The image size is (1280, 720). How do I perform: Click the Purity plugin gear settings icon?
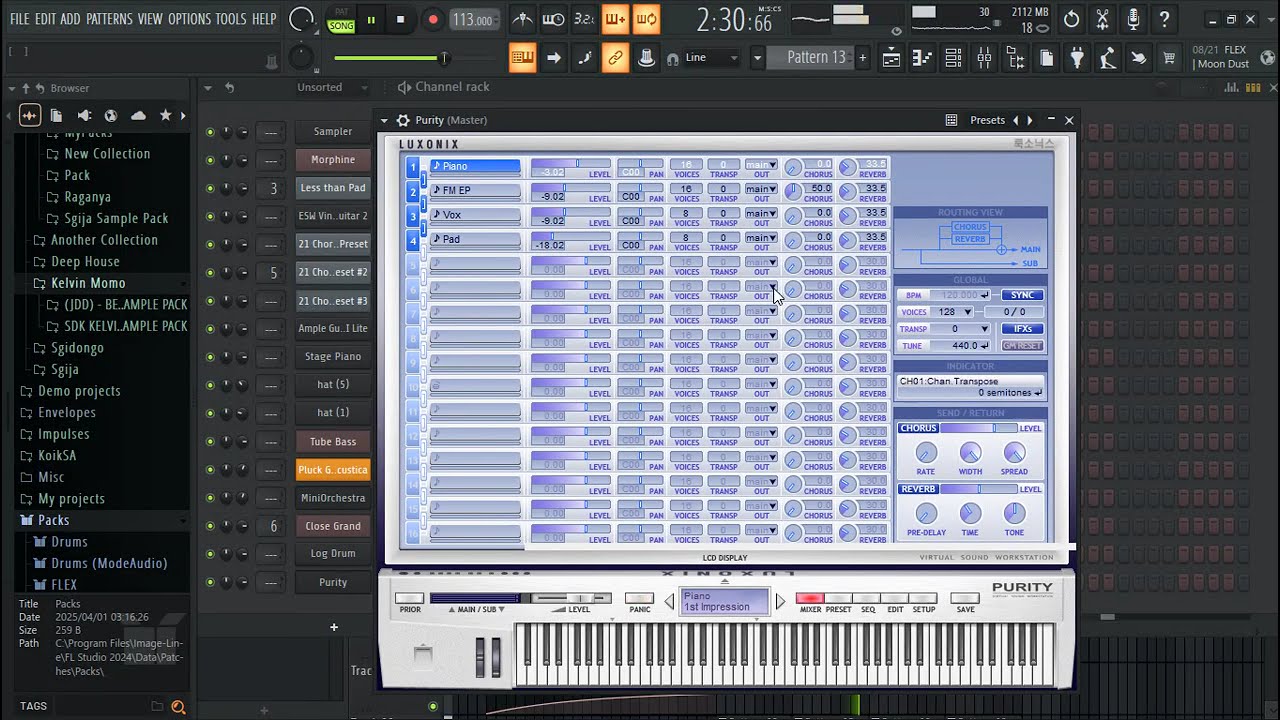(403, 120)
